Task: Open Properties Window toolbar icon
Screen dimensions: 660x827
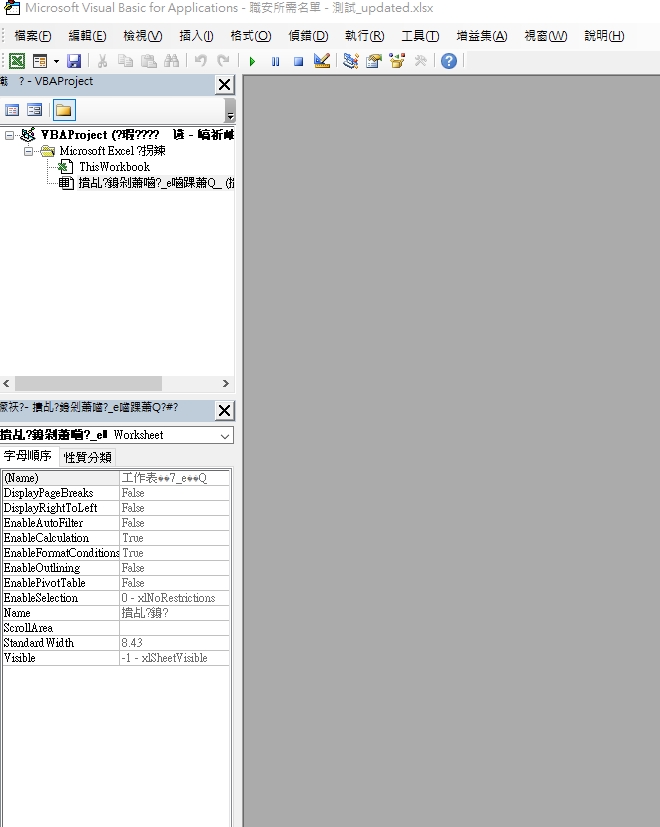Action: 374,61
